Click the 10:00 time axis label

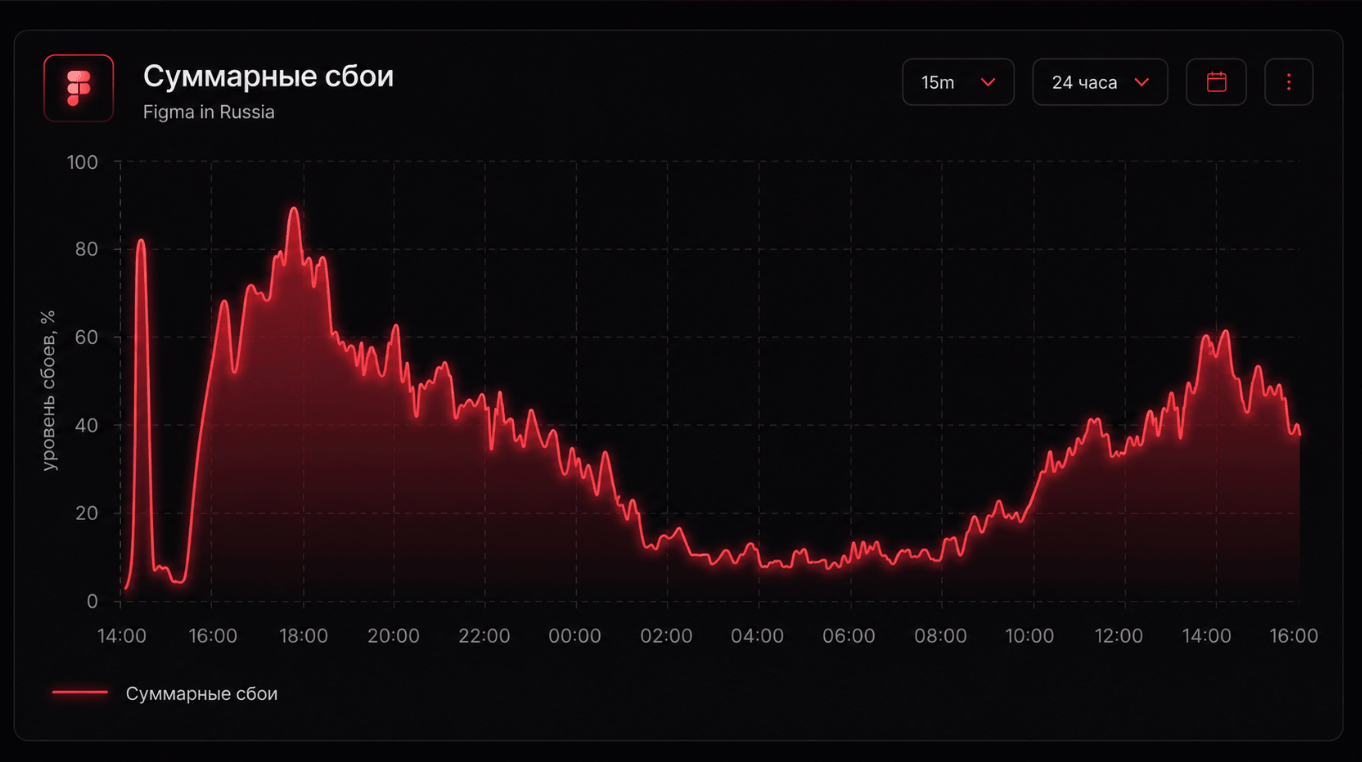point(1030,636)
